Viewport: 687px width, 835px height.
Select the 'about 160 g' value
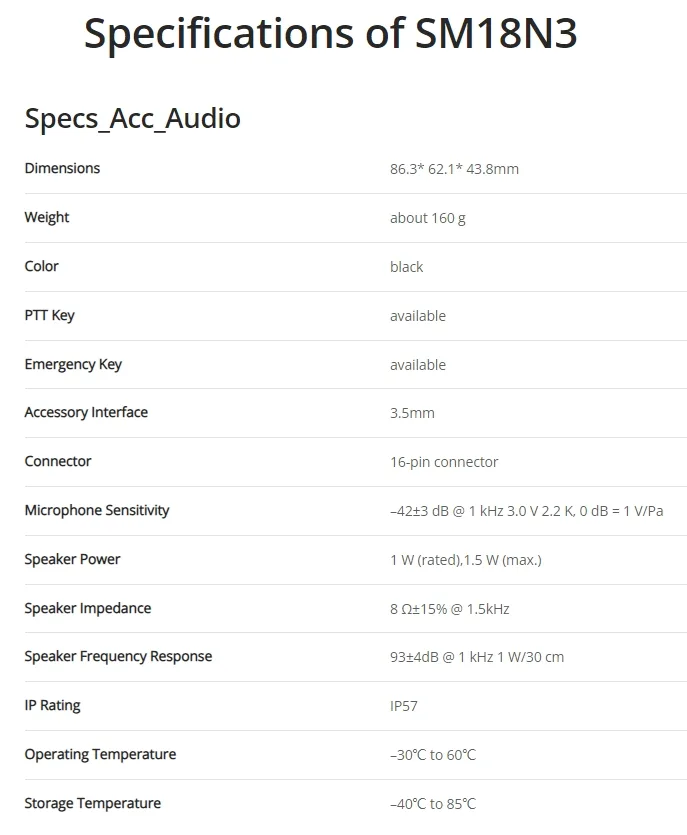(x=428, y=218)
